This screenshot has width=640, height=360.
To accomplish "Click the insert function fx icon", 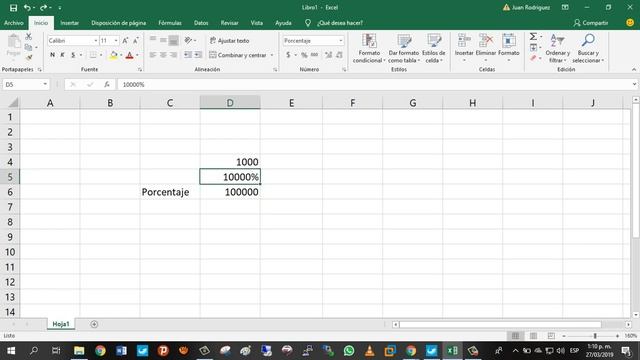I will (x=107, y=84).
